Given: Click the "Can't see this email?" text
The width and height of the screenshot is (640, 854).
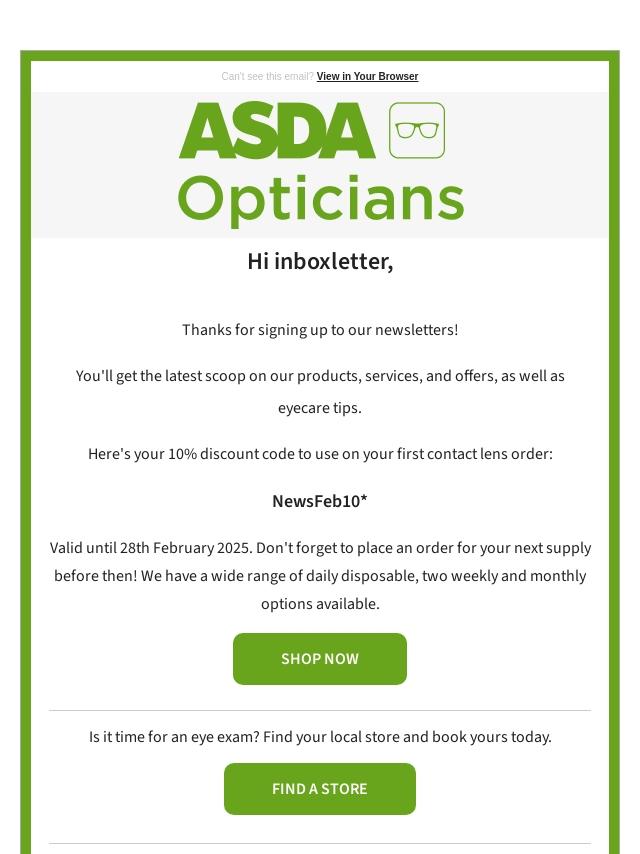Looking at the screenshot, I should click(267, 76).
